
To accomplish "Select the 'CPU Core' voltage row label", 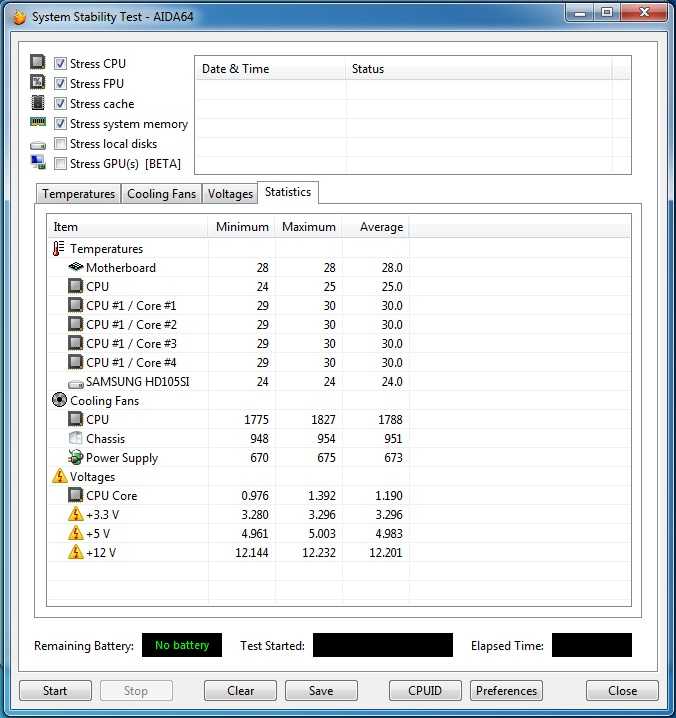I will (x=112, y=495).
